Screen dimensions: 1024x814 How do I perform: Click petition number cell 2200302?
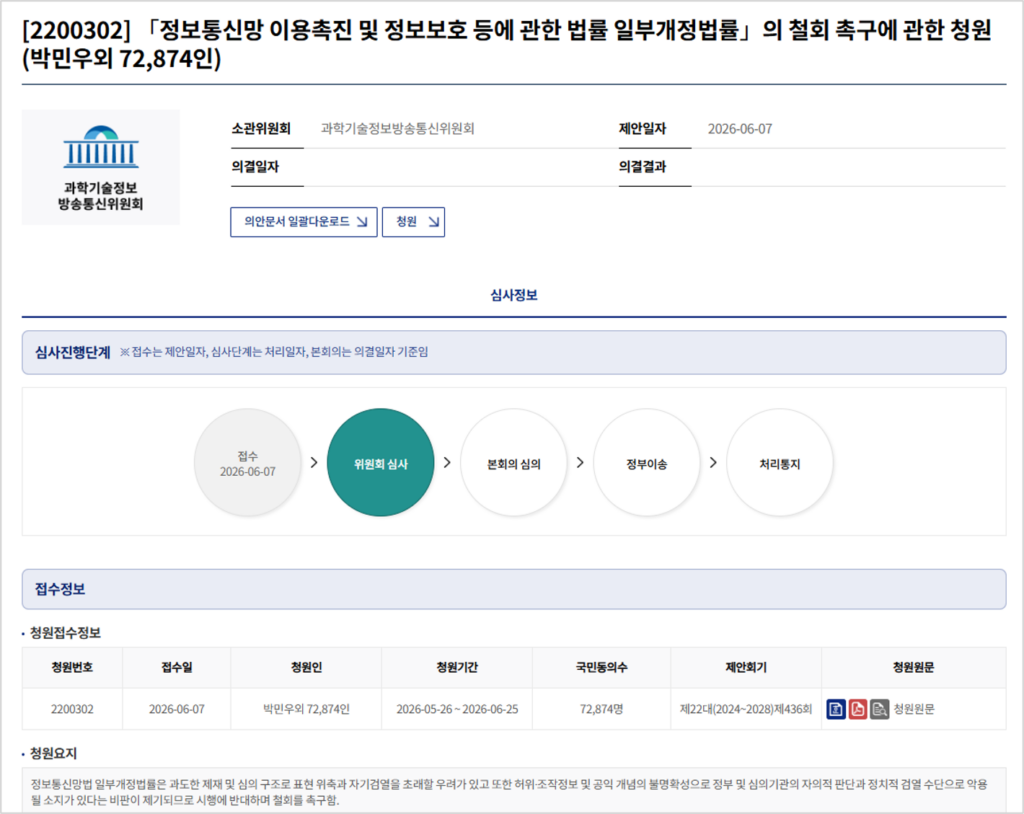(x=72, y=709)
